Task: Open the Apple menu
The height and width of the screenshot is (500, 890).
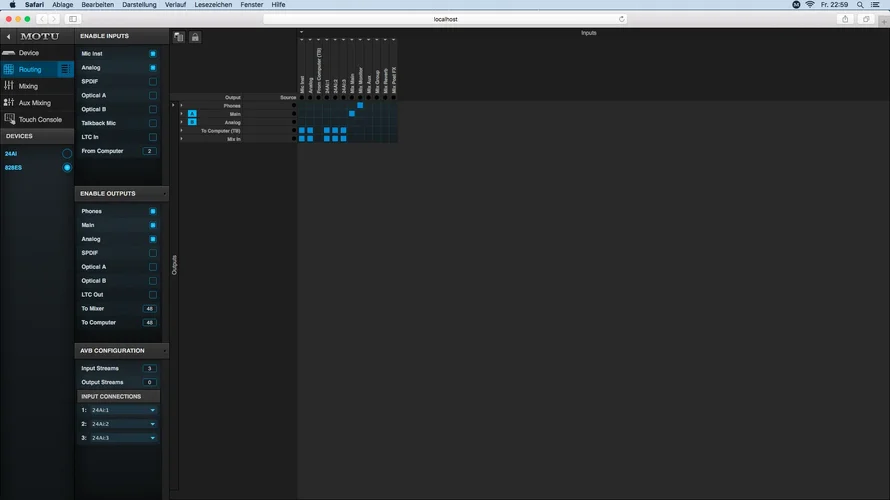Action: 12,5
